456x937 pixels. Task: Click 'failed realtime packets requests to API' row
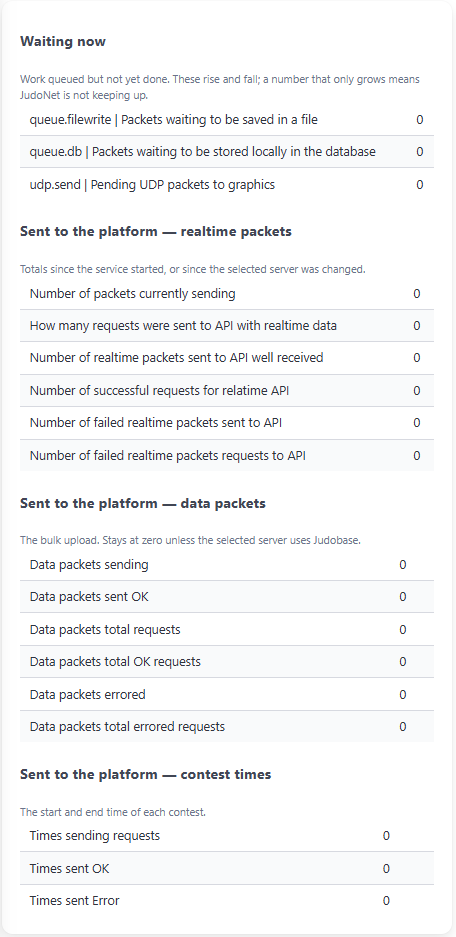(x=227, y=455)
